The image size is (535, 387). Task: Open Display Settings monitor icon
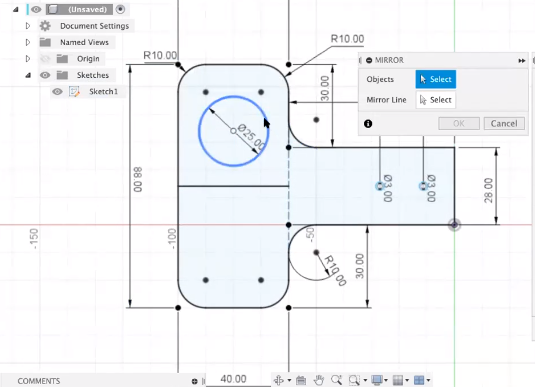[377, 380]
